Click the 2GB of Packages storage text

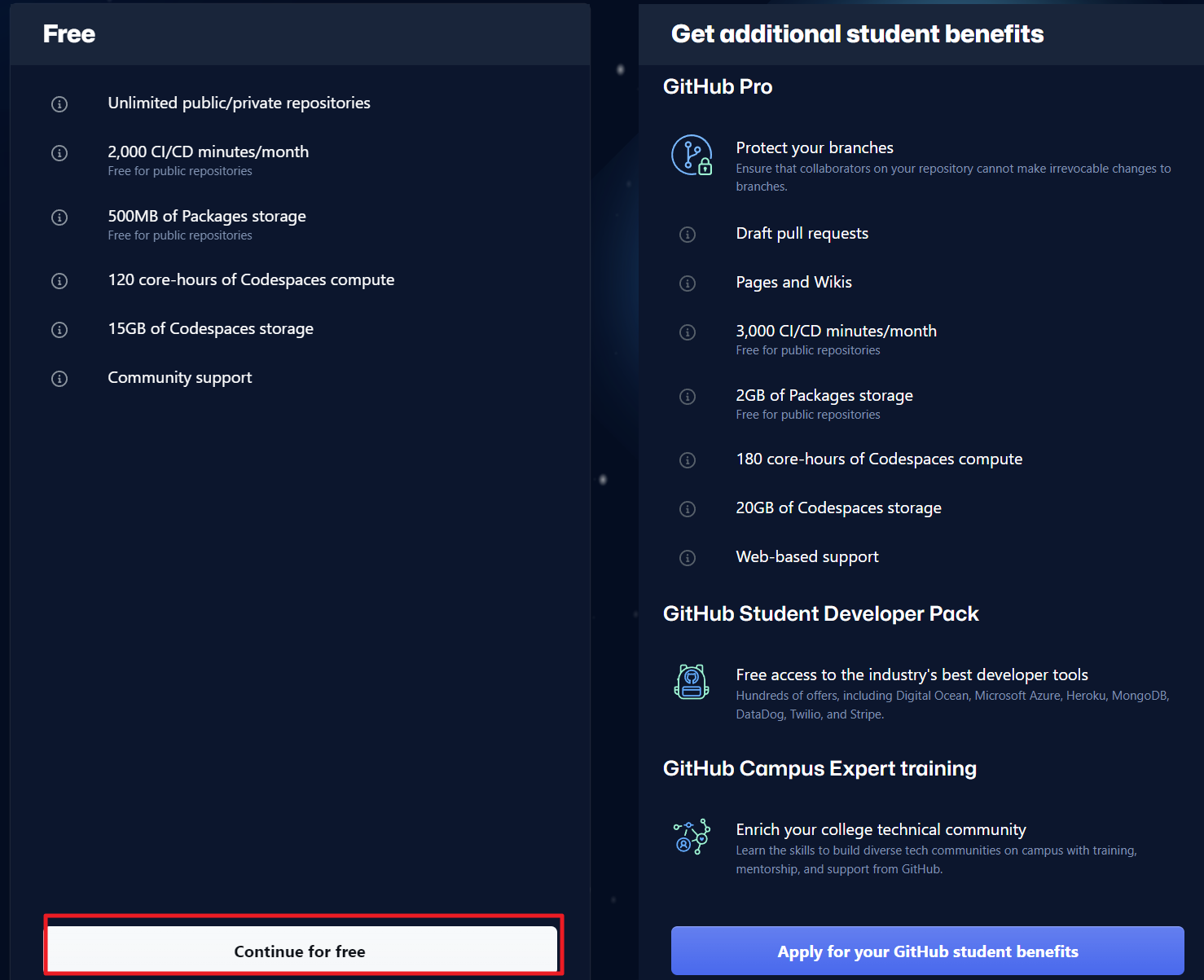824,395
